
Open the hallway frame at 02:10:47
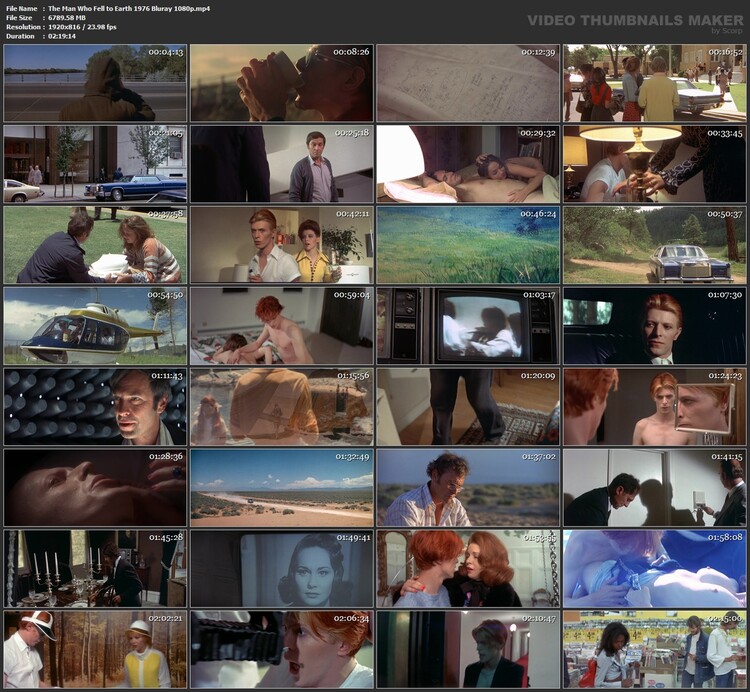[x=468, y=649]
